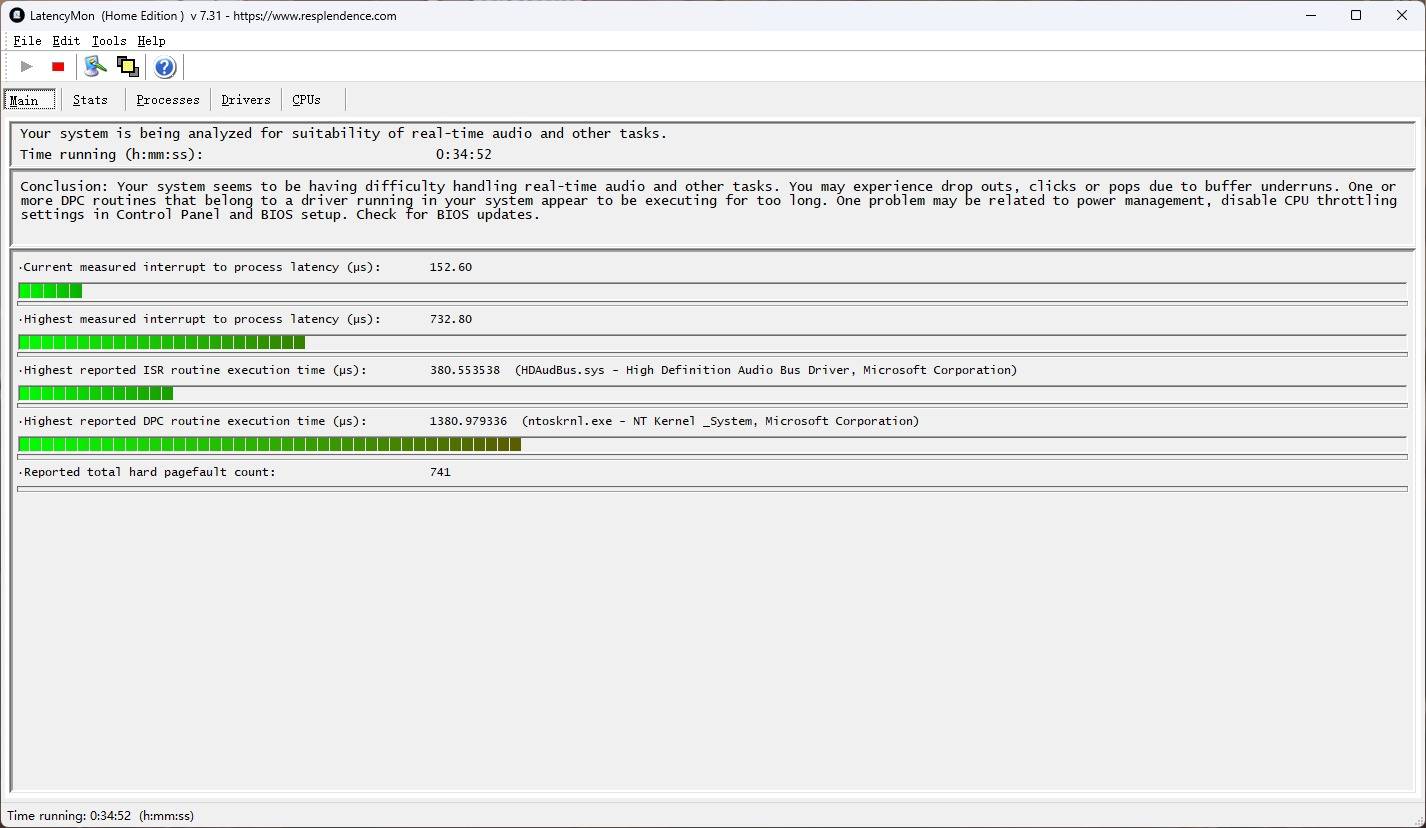Open the Edit menu
The width and height of the screenshot is (1426, 828).
point(66,41)
